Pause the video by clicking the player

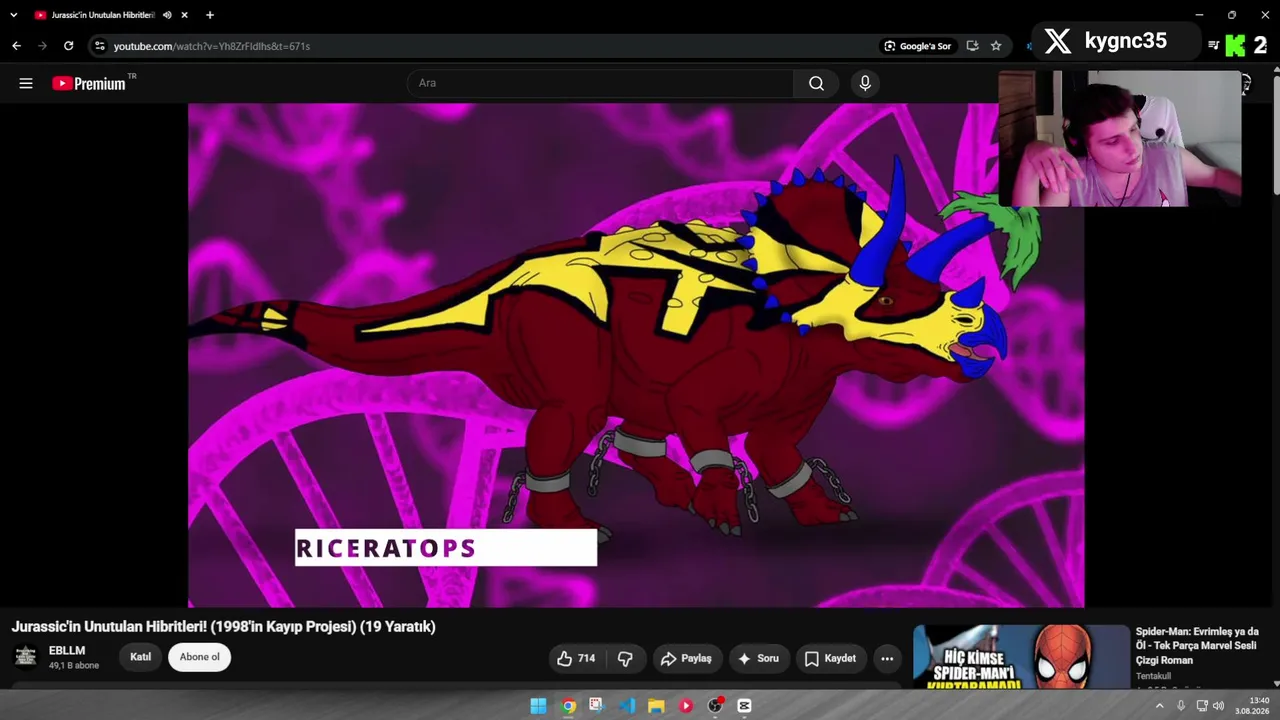click(636, 355)
